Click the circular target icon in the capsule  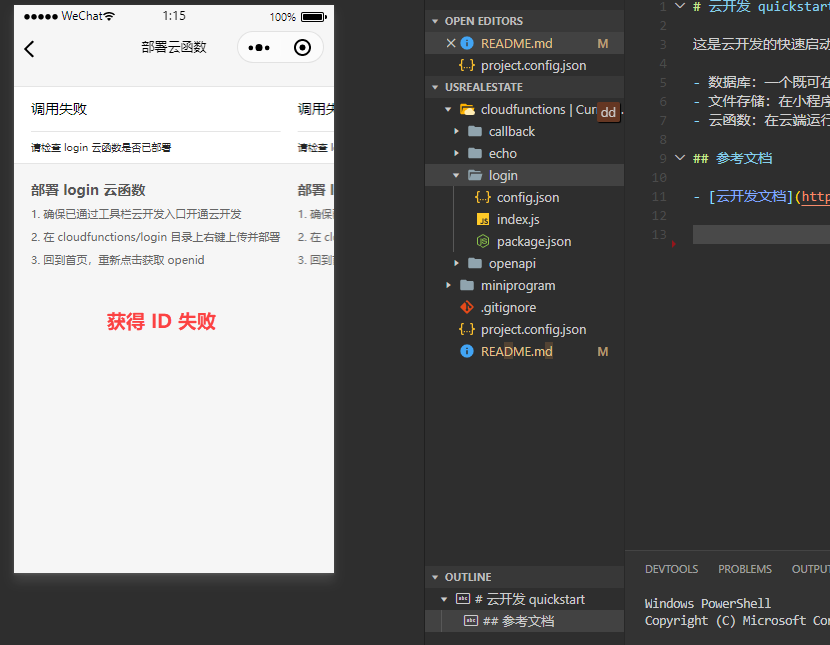pos(300,47)
